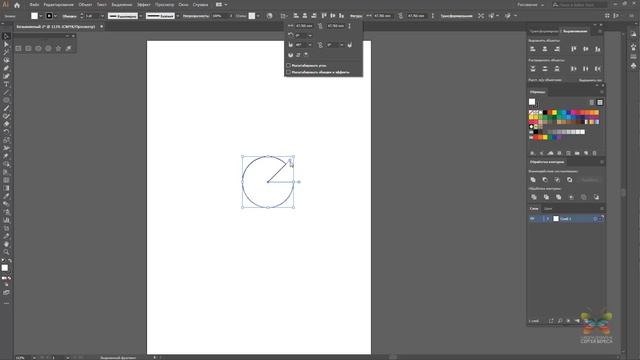Pick the Rectangle in floating shapes panel
The width and height of the screenshot is (640, 360).
18,48
